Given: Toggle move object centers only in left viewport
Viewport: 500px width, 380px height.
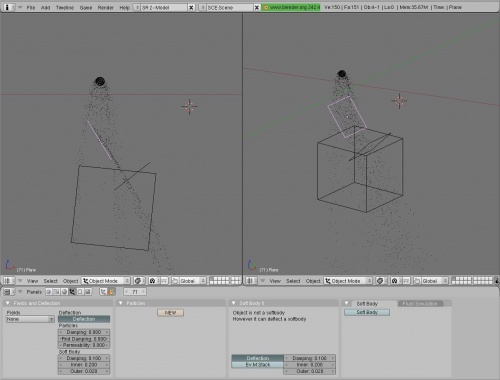Looking at the screenshot, I should pos(164,281).
